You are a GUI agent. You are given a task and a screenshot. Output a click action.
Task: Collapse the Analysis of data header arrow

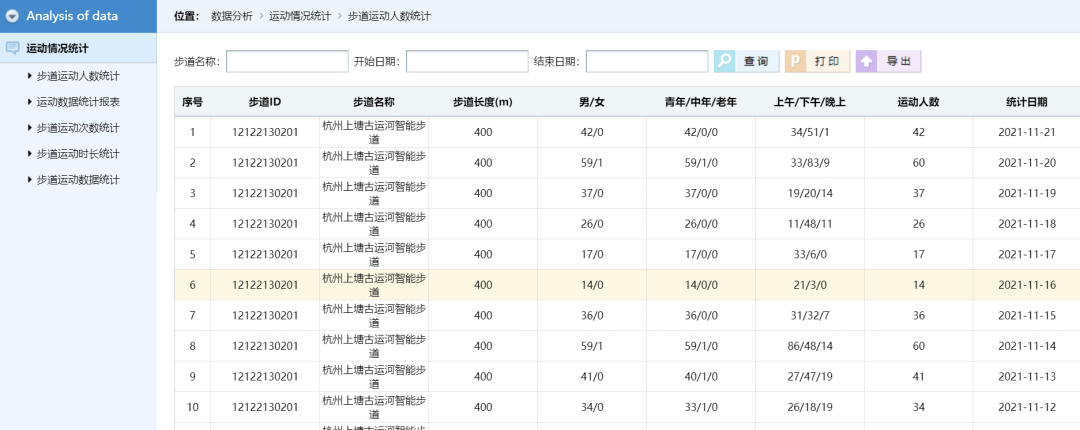[x=12, y=17]
